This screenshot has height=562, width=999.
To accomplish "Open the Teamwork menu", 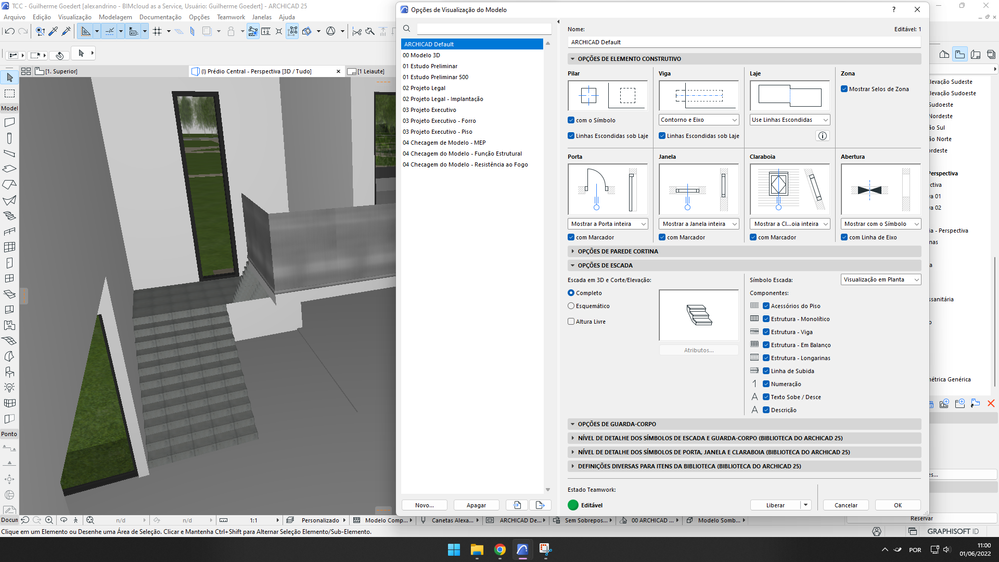I will coord(230,17).
